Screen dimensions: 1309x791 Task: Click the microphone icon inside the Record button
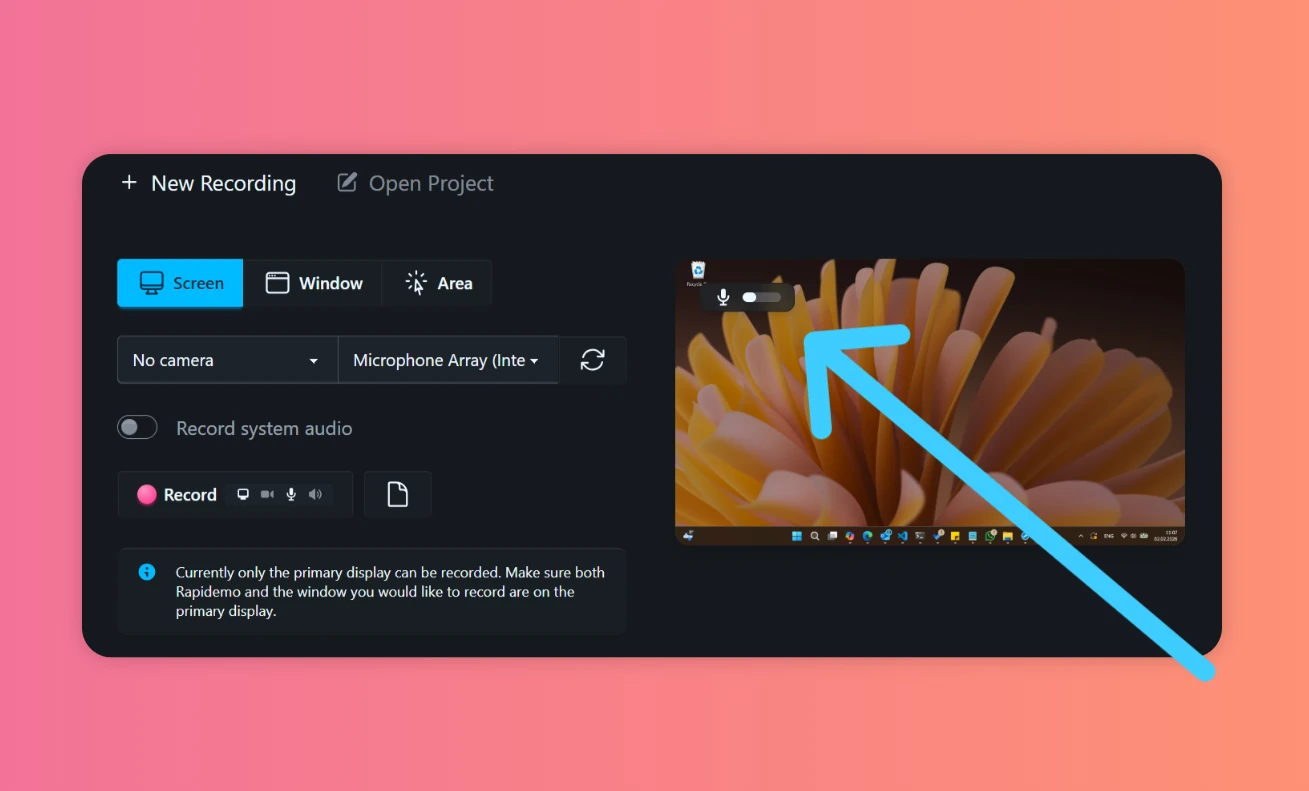pos(291,494)
